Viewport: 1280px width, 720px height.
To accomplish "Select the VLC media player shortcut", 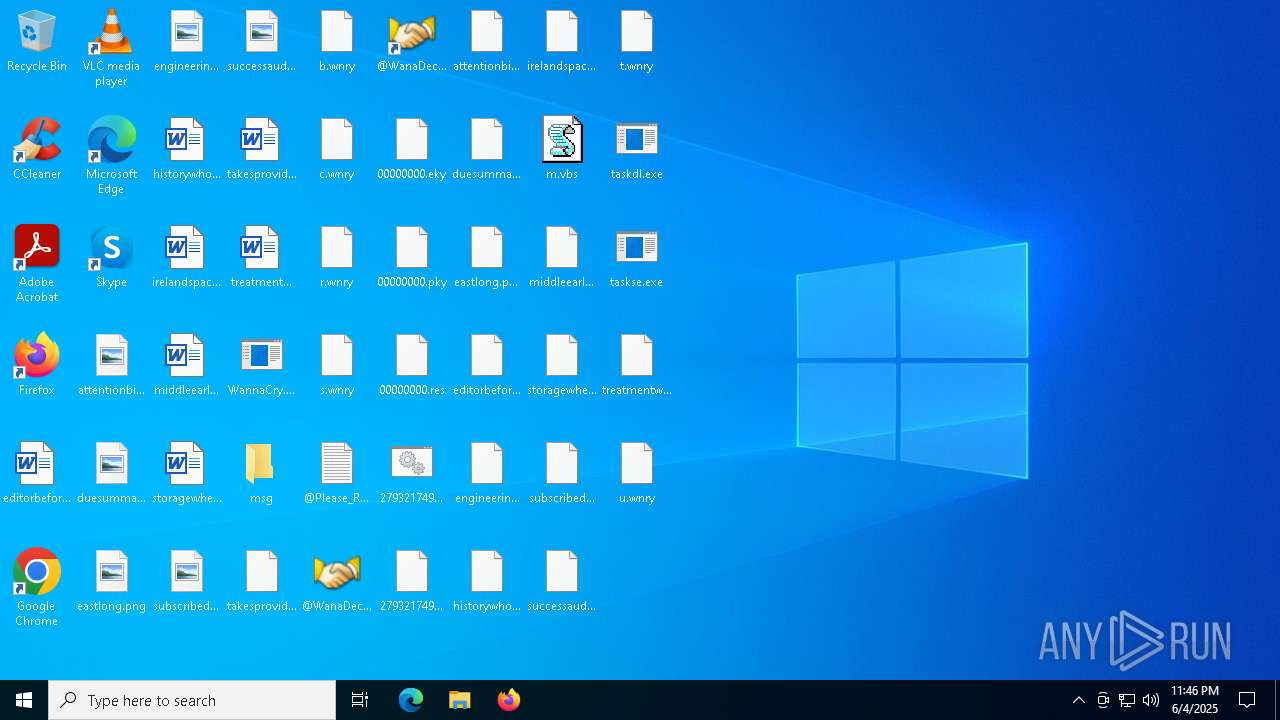I will [111, 49].
